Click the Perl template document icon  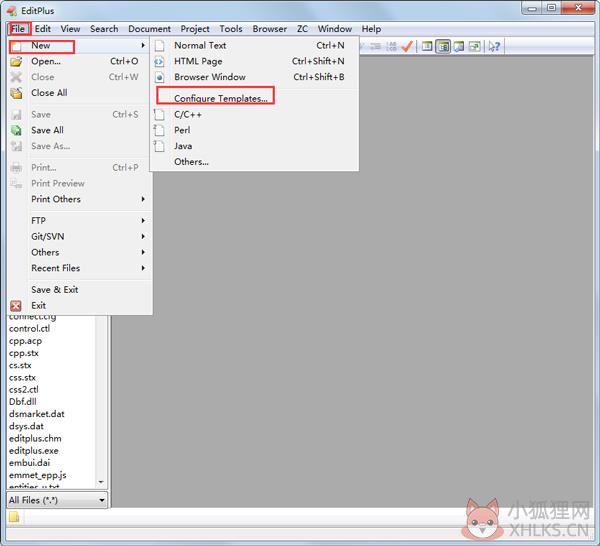point(159,130)
